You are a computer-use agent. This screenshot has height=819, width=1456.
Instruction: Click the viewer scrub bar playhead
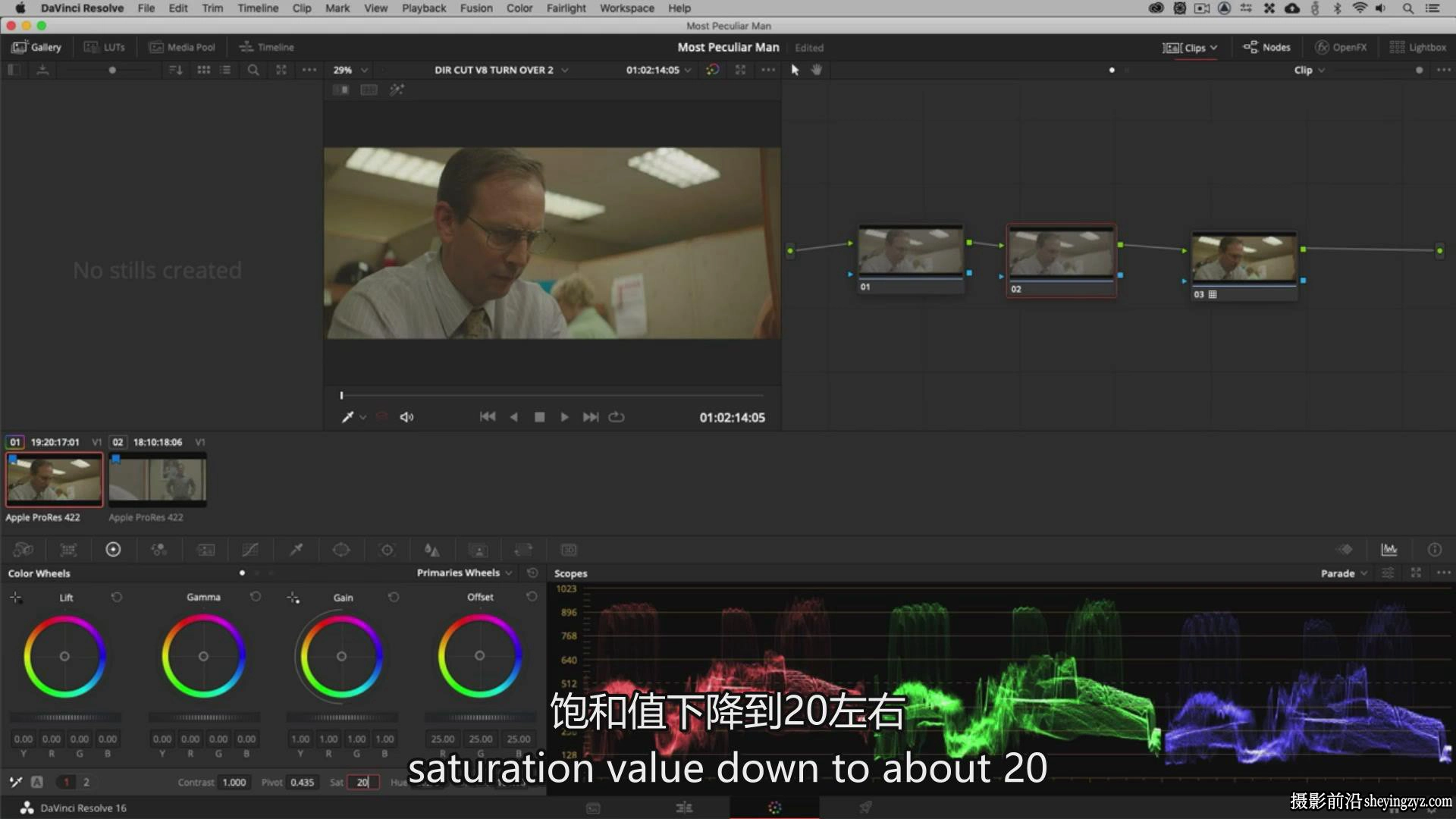(x=342, y=395)
